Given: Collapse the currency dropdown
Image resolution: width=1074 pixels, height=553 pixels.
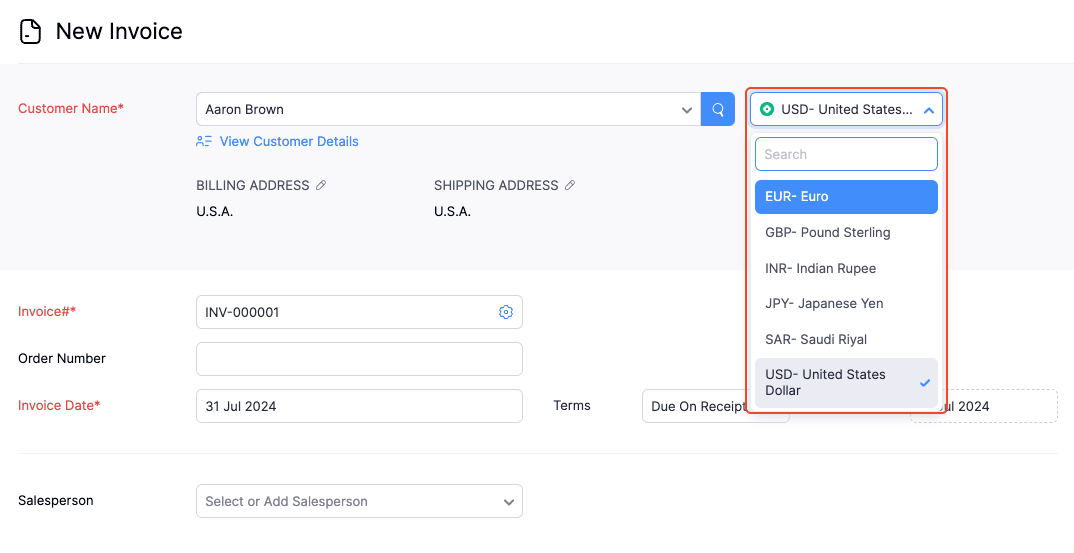Looking at the screenshot, I should [x=928, y=109].
